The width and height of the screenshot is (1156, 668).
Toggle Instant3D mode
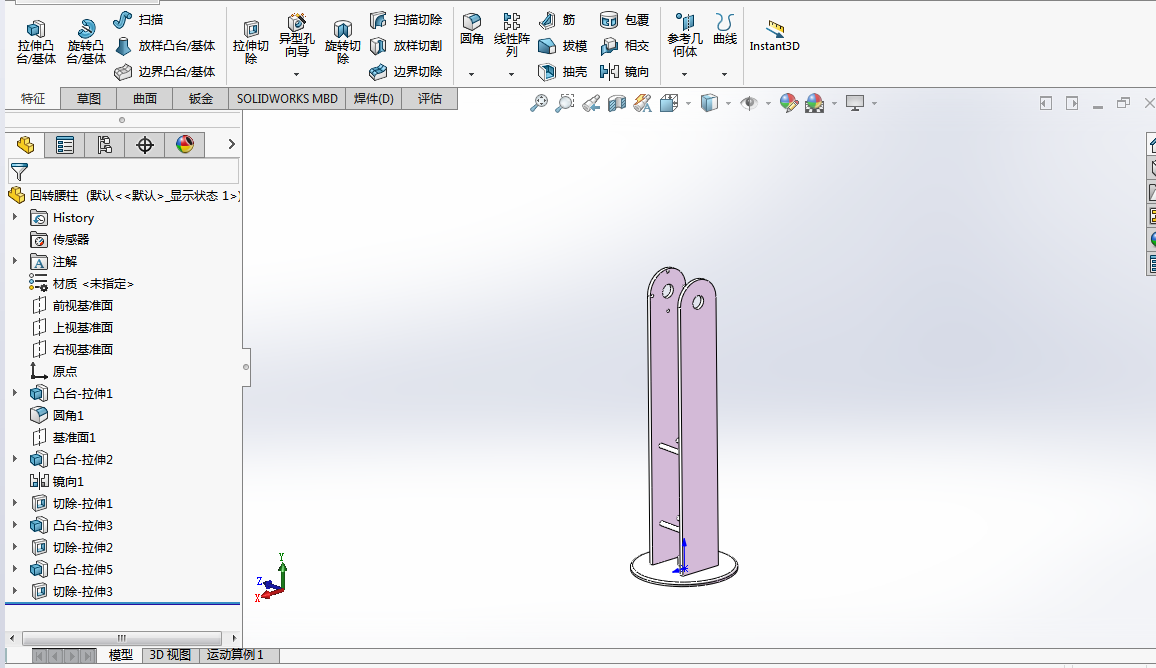tap(774, 35)
